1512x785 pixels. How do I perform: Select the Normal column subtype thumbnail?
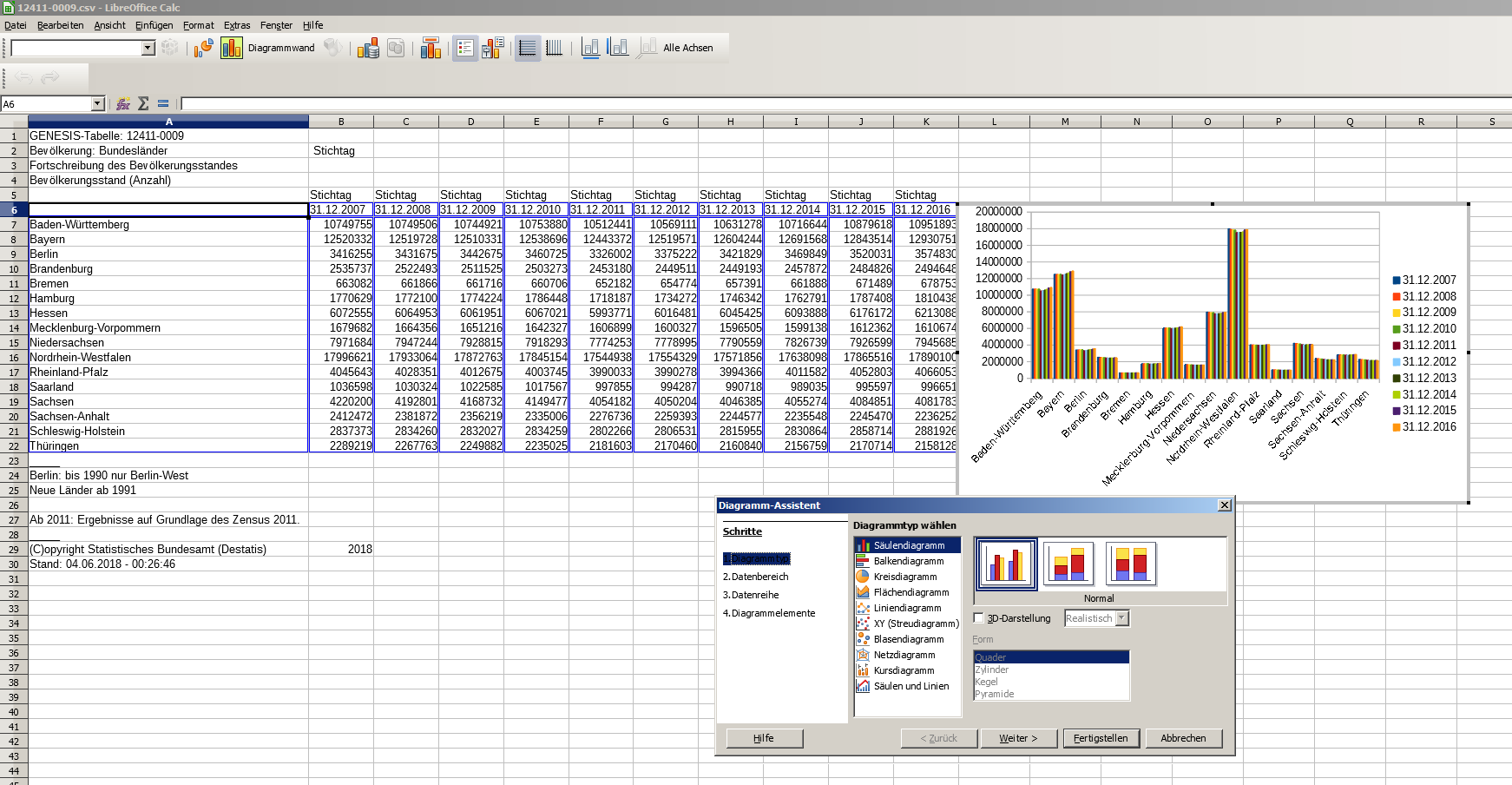[1007, 564]
